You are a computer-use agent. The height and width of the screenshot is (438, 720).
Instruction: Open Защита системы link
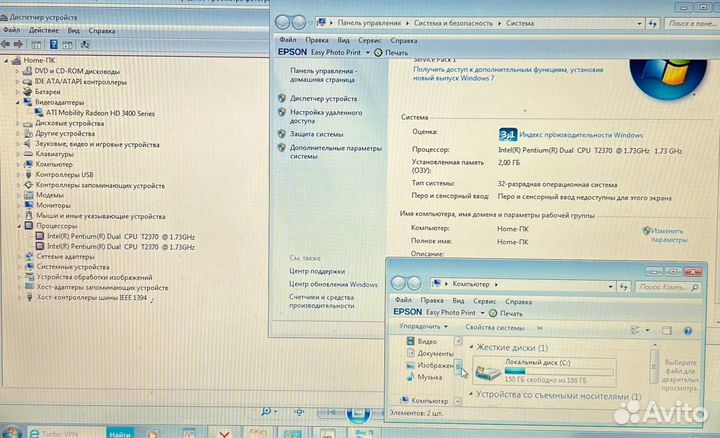point(316,134)
